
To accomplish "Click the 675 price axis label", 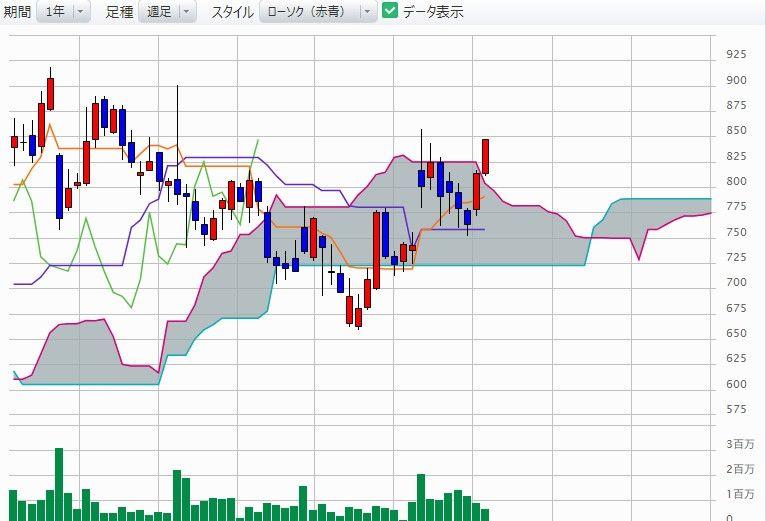I will click(736, 308).
